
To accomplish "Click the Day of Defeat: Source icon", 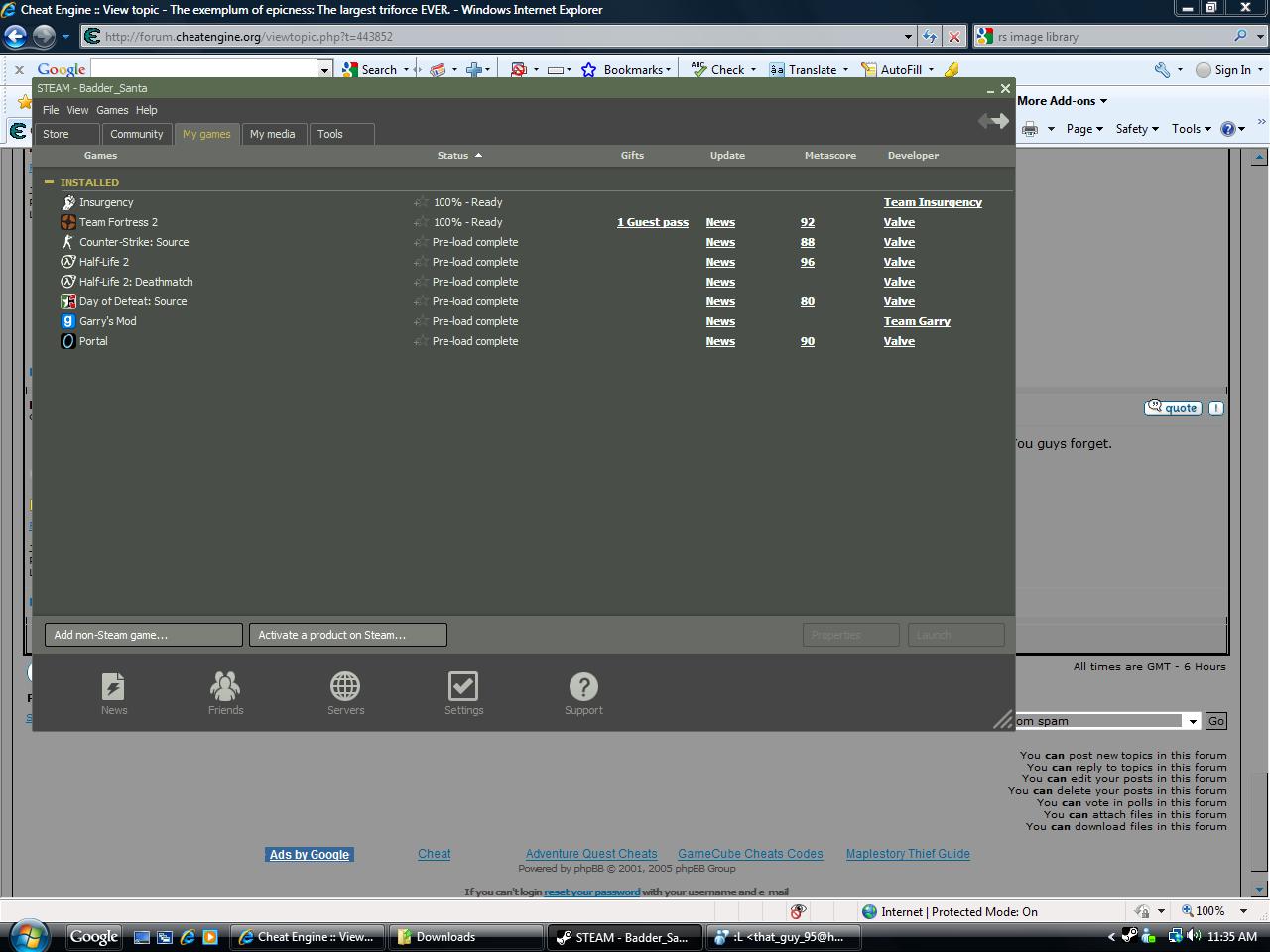I will (x=67, y=301).
